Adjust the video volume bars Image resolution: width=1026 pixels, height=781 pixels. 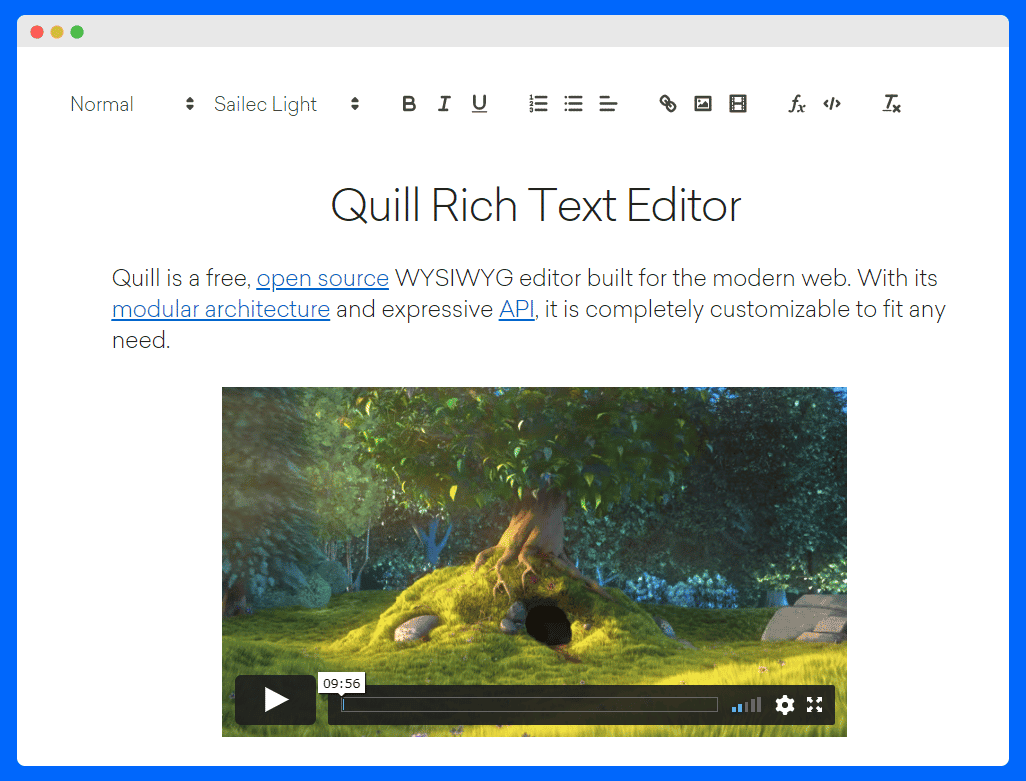tap(747, 705)
